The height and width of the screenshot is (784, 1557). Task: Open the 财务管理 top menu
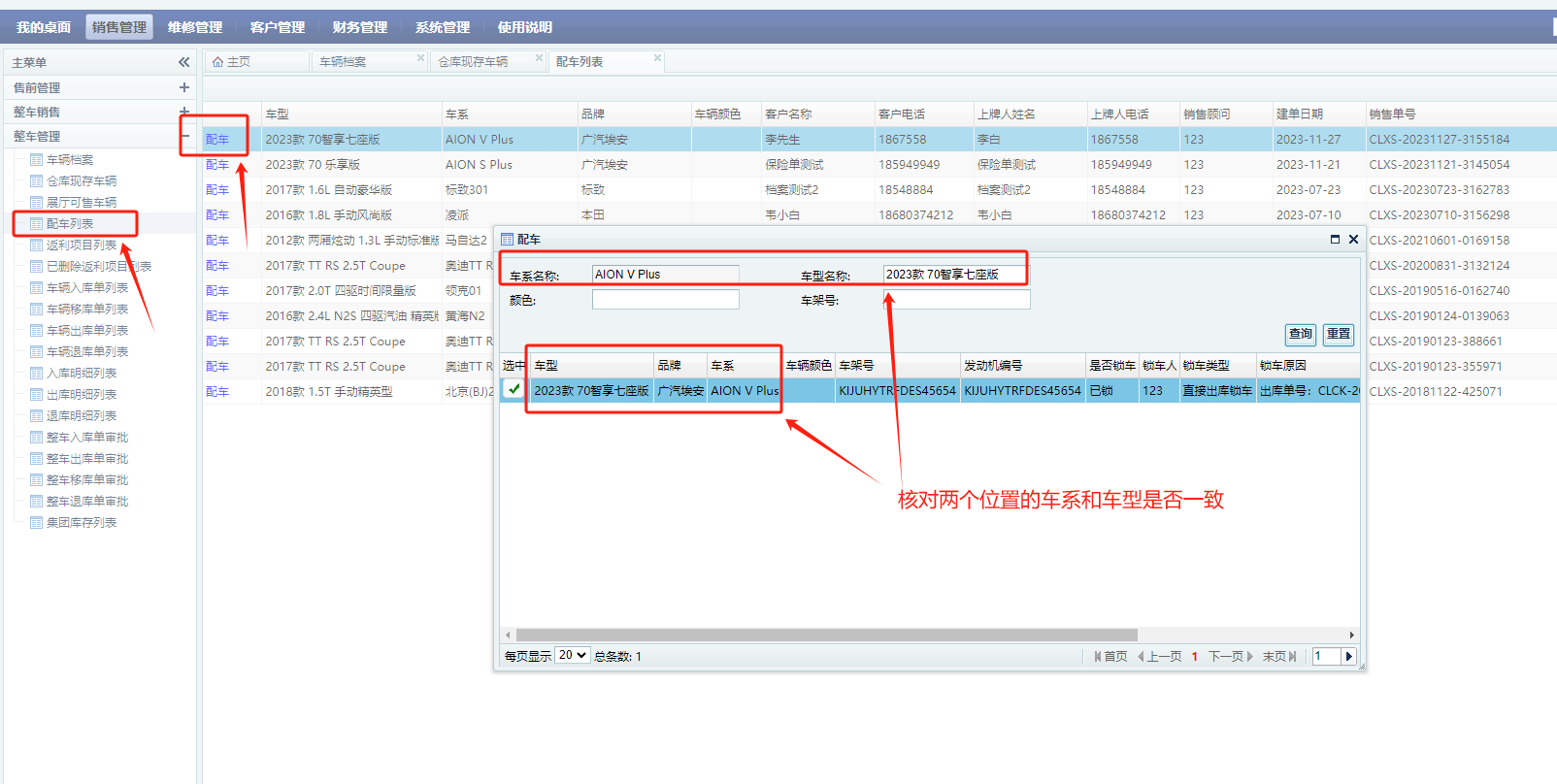(359, 27)
